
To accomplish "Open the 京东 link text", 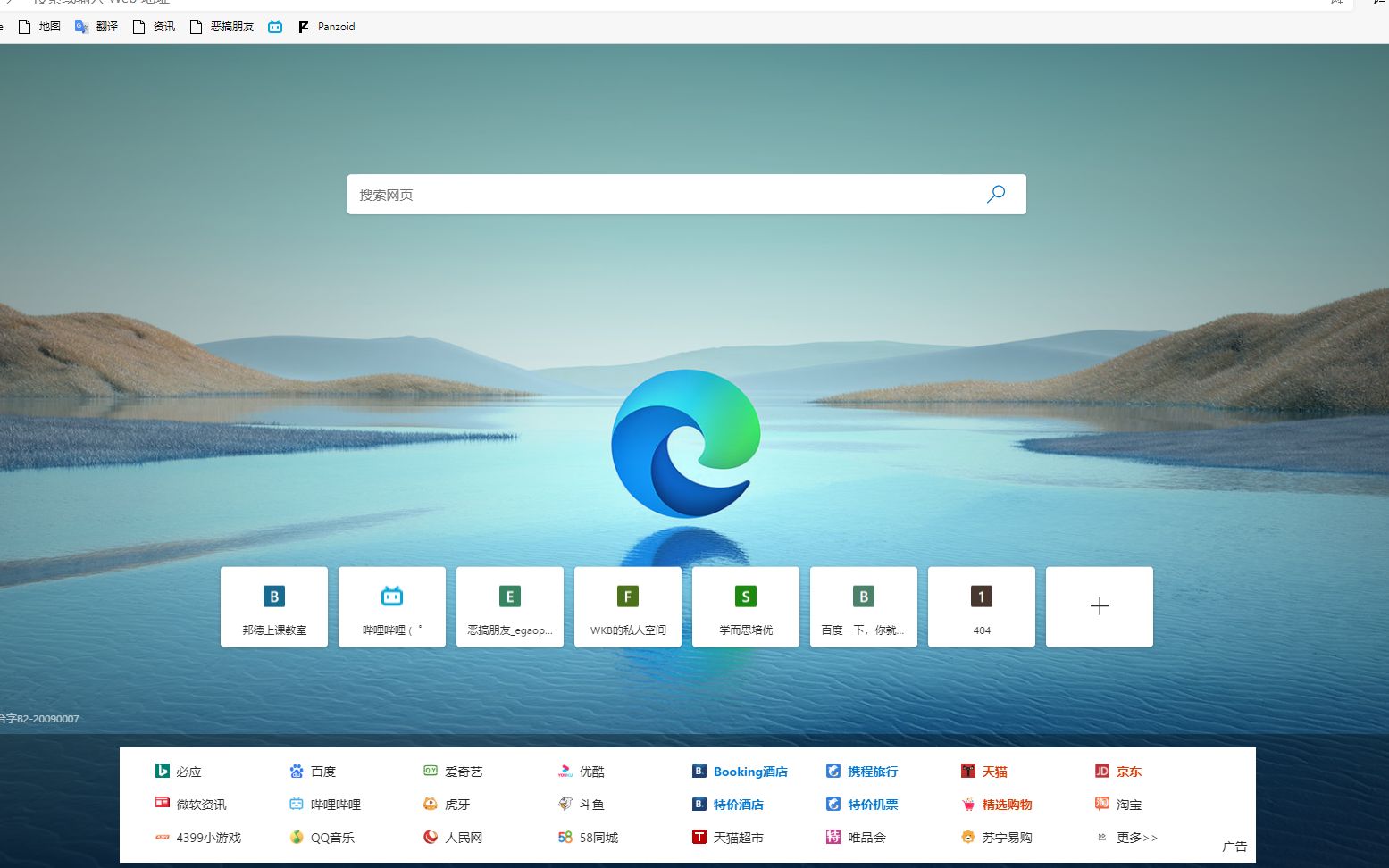I will (x=1129, y=772).
